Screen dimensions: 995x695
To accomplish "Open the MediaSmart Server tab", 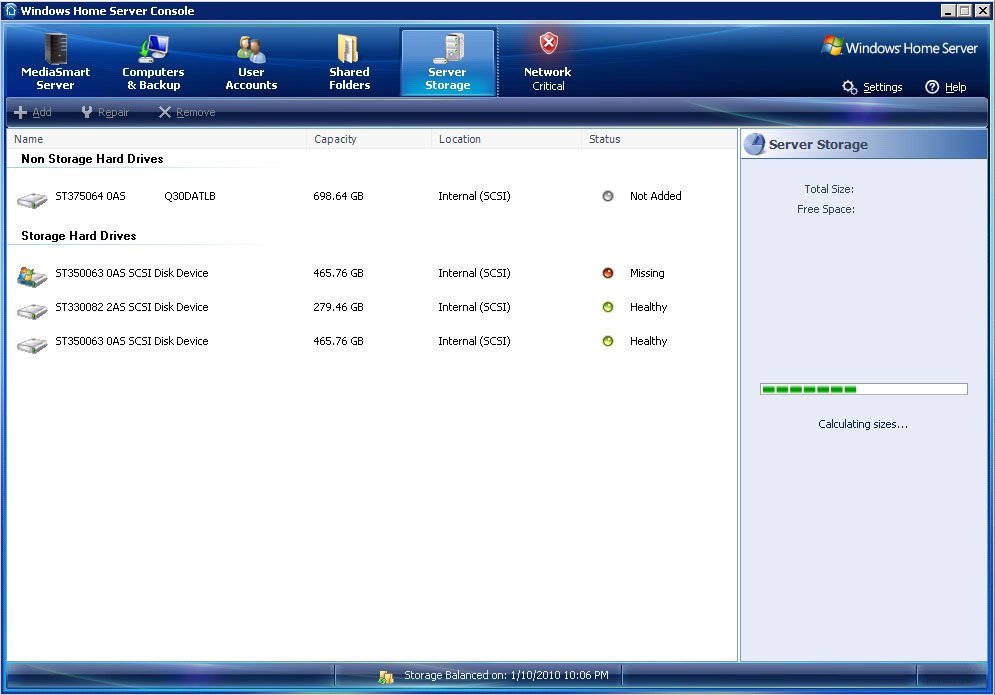I will (55, 62).
